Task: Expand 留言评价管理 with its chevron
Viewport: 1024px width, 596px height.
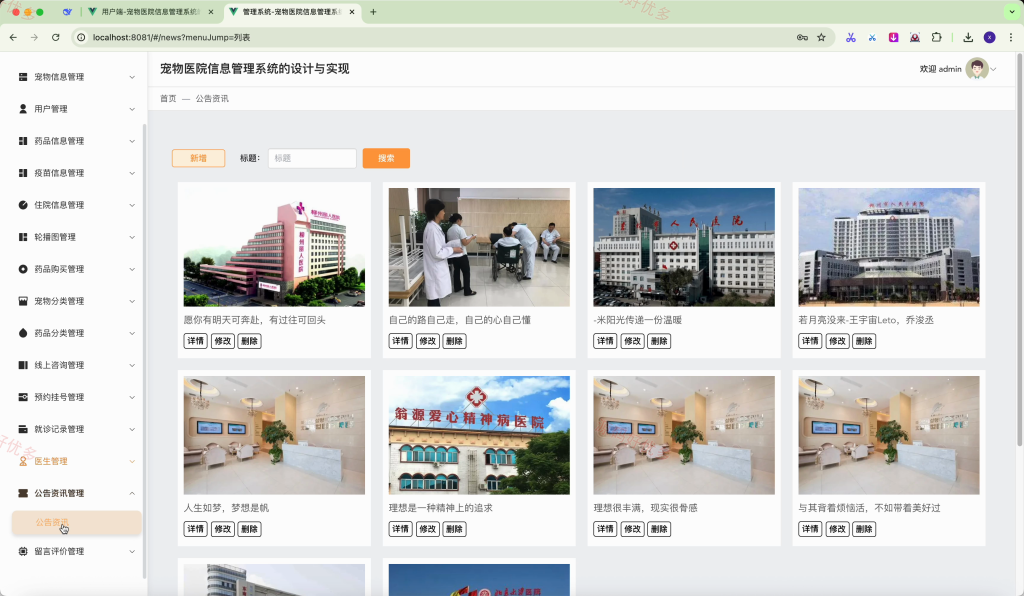Action: 132,551
